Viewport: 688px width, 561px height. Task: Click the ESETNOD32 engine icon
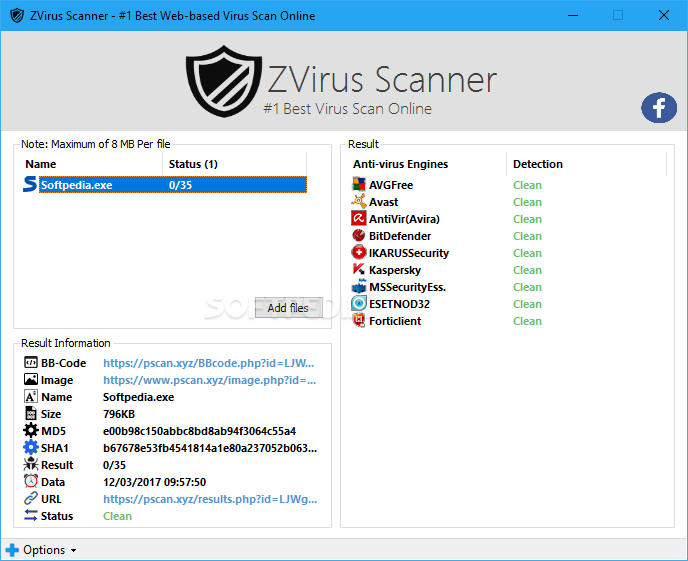(358, 304)
